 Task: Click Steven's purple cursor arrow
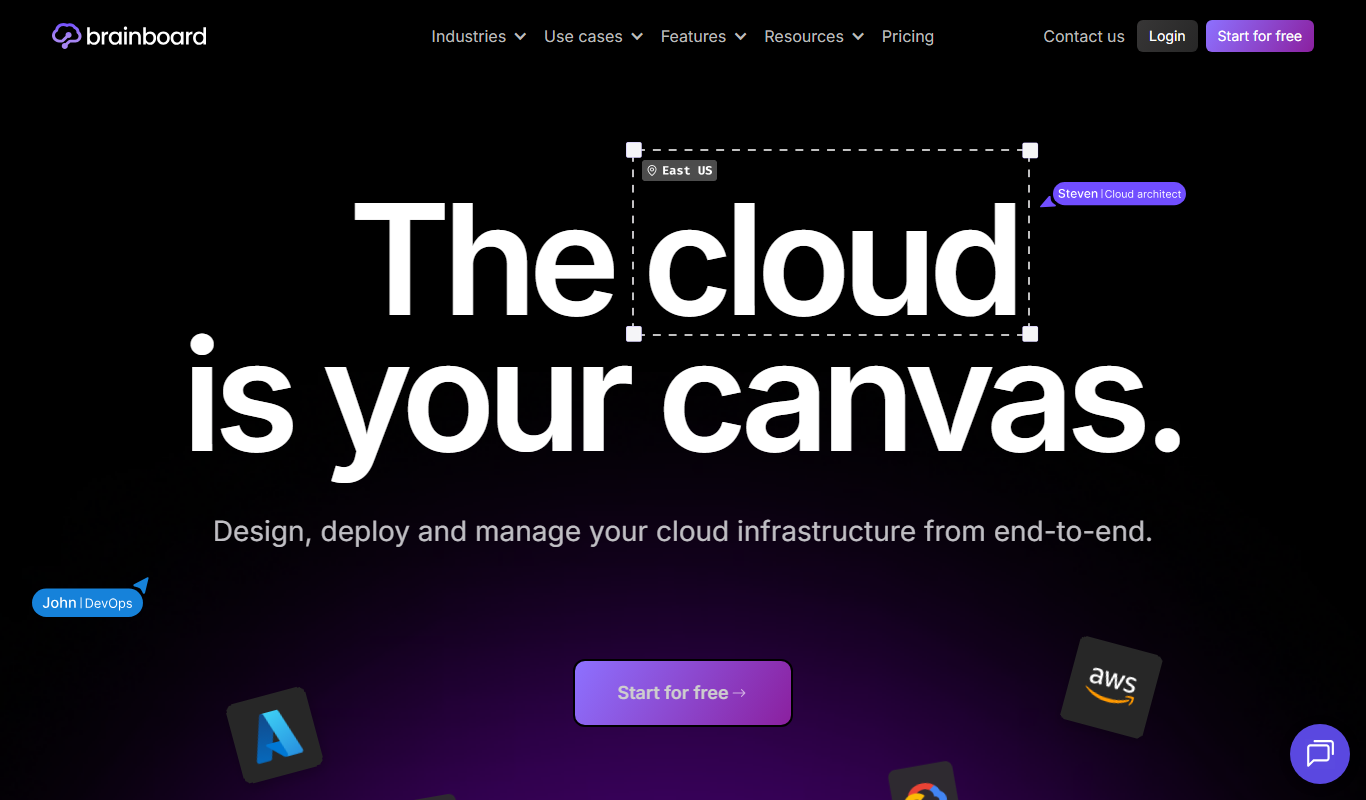pos(1047,201)
